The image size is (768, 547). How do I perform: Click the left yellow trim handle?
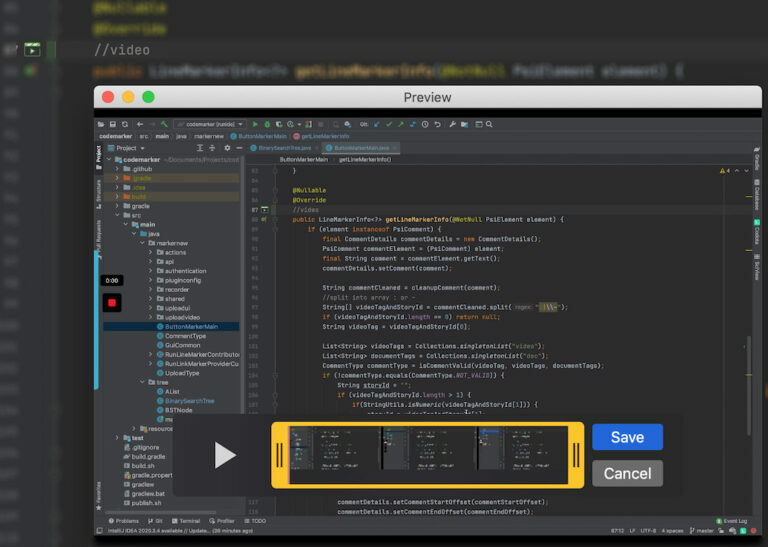(280, 455)
